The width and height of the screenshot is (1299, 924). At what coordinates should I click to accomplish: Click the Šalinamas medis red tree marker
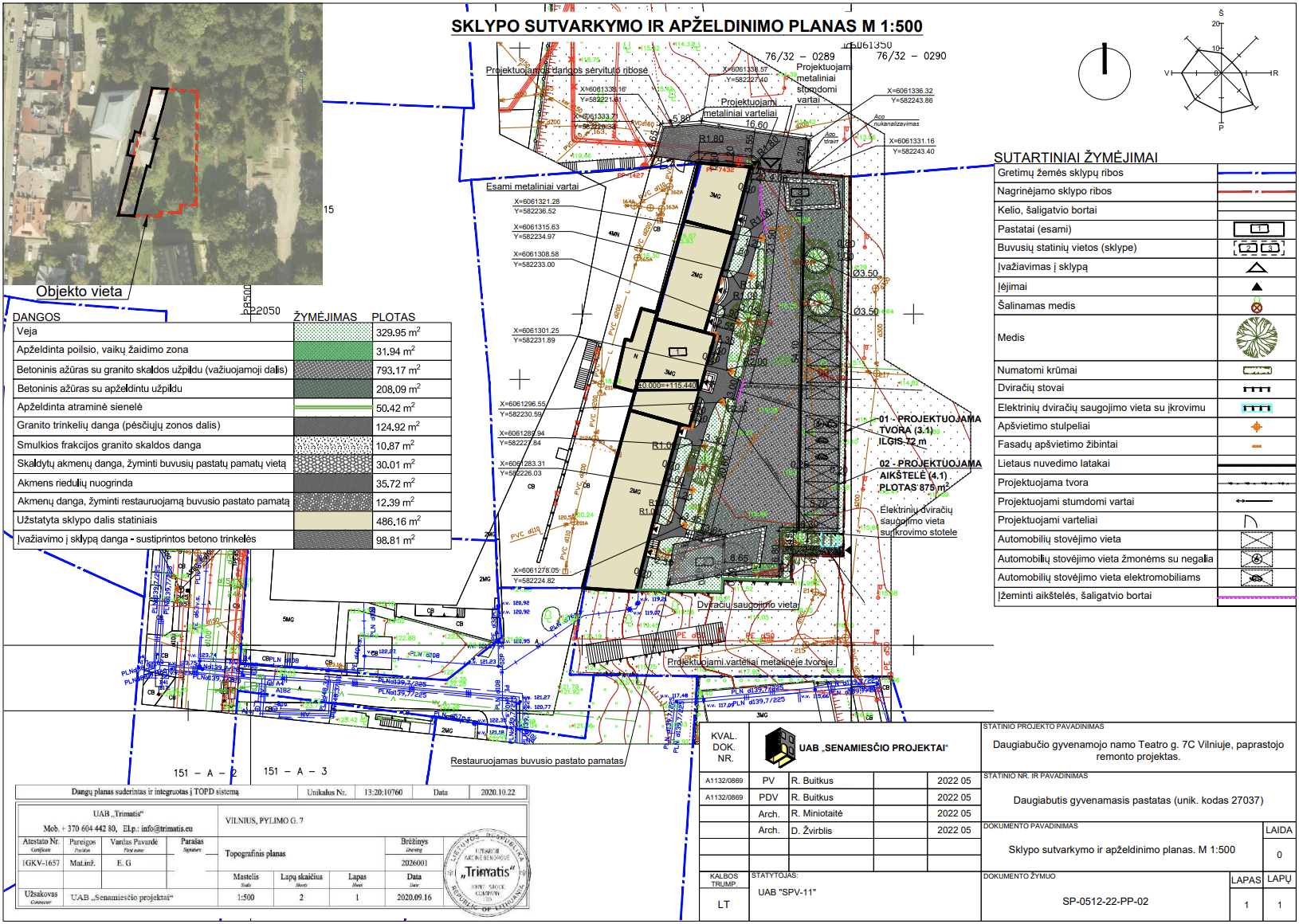(1256, 307)
